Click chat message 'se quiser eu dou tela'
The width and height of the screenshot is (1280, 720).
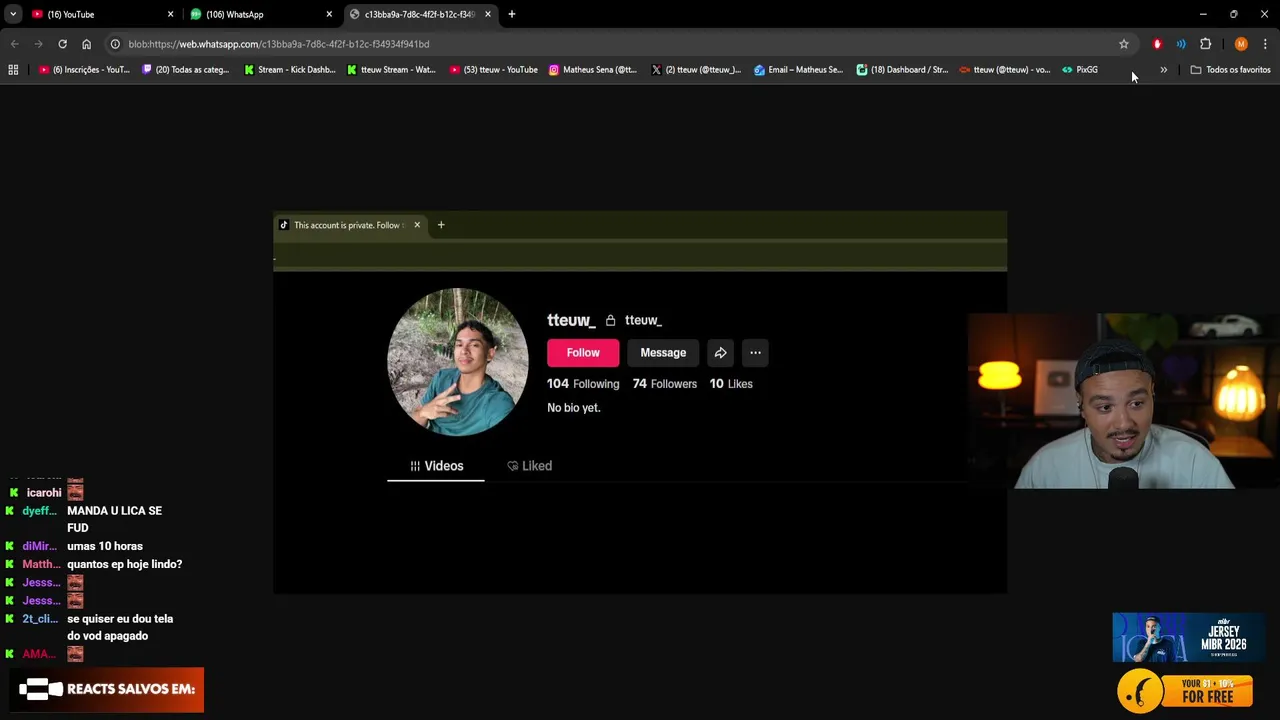click(x=119, y=619)
